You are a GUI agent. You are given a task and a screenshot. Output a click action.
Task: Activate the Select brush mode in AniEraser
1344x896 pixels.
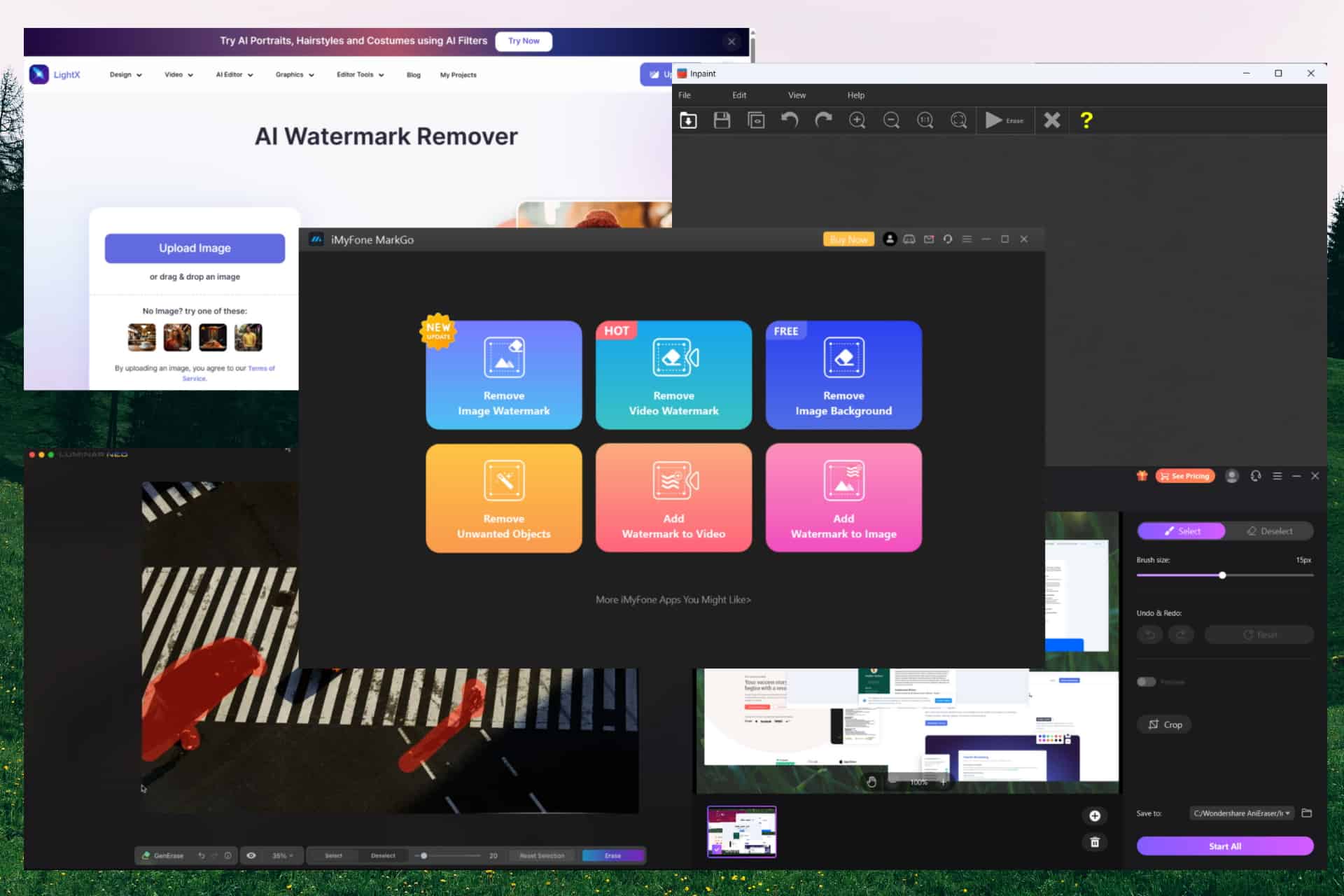point(1182,531)
